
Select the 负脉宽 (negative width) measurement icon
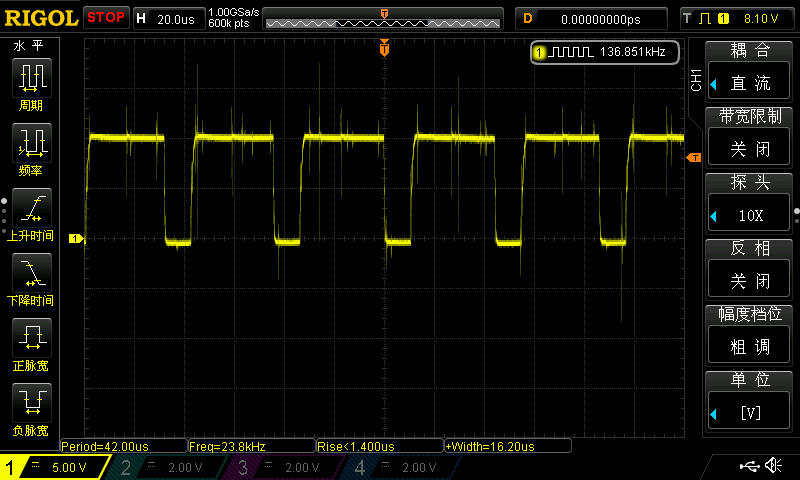[32, 403]
